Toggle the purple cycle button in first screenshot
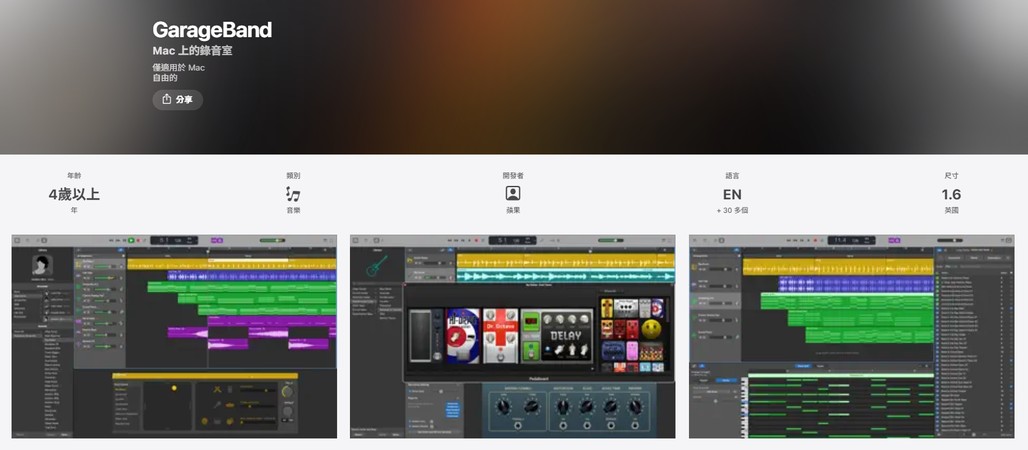Screen dimensions: 1028x450 point(218,240)
